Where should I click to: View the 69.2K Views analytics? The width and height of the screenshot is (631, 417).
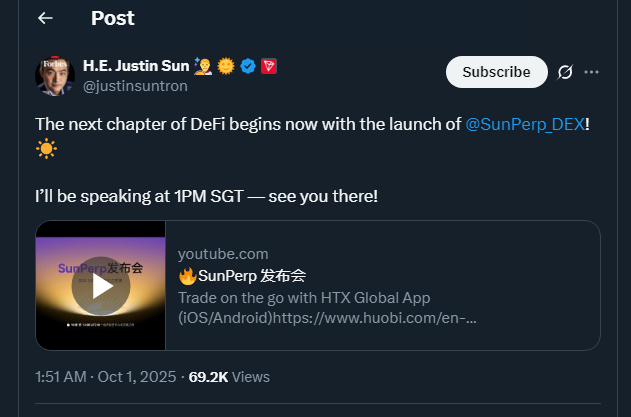pos(229,377)
